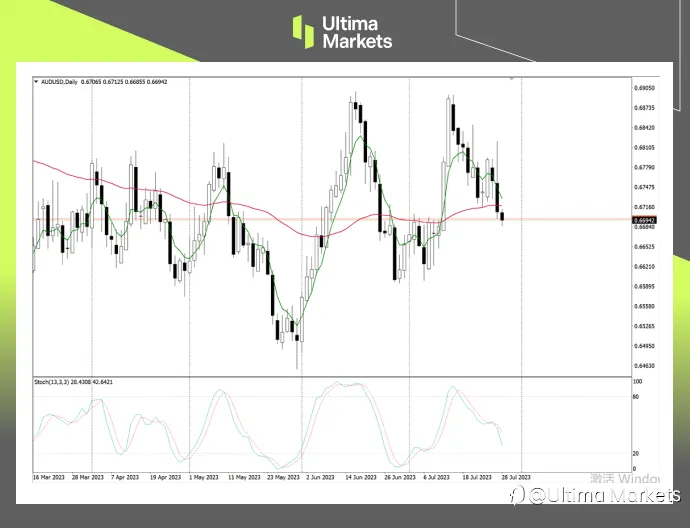Click the 26 Jun 2023 date label
The image size is (690, 528).
pos(400,477)
